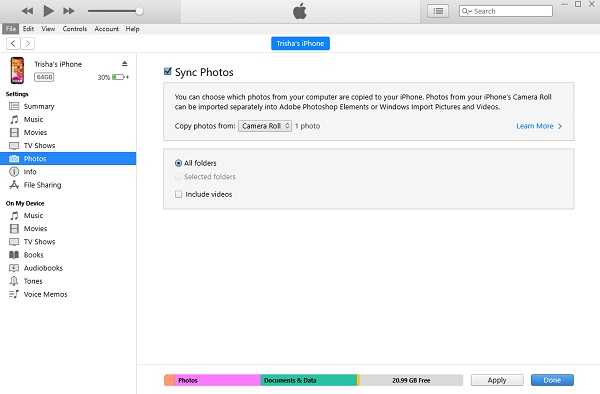Click the 30% battery percentage text

tap(104, 77)
